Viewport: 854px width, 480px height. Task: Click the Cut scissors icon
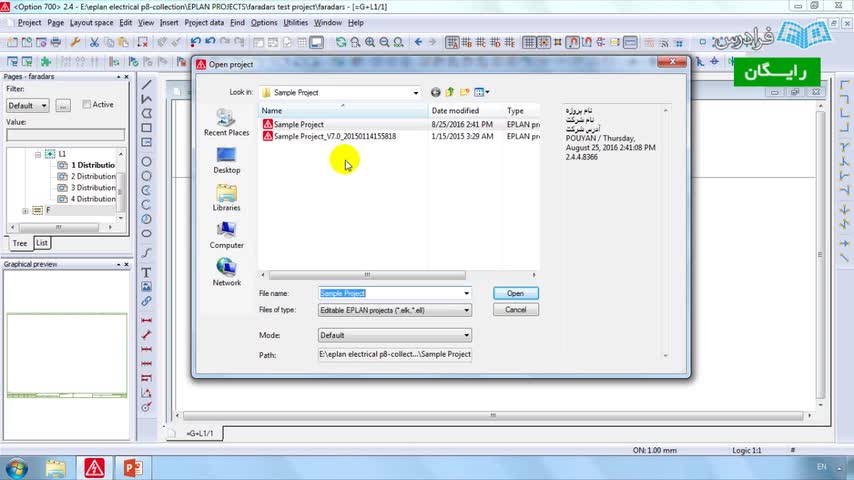click(x=94, y=42)
